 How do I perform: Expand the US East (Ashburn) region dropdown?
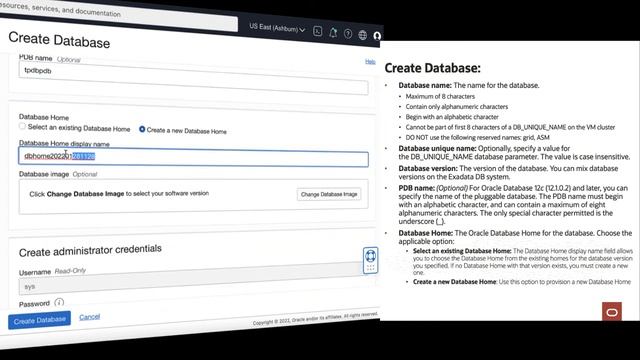277,28
